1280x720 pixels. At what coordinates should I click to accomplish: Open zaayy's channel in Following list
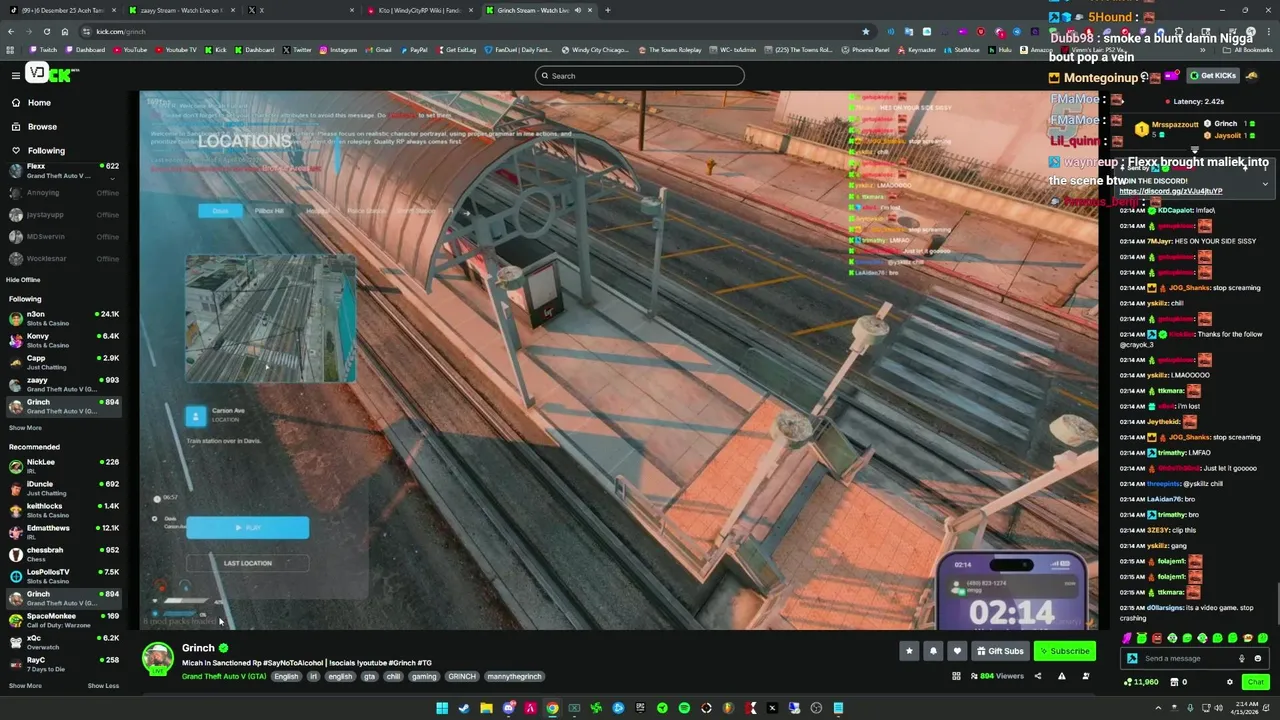point(62,384)
